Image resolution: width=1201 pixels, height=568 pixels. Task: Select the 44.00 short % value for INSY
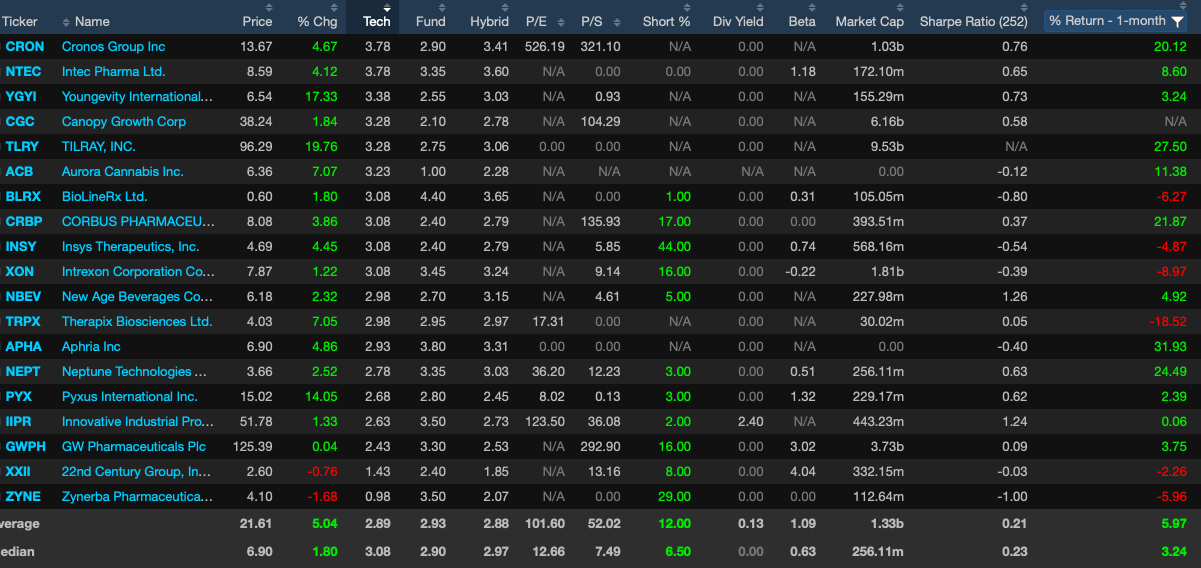click(x=674, y=247)
